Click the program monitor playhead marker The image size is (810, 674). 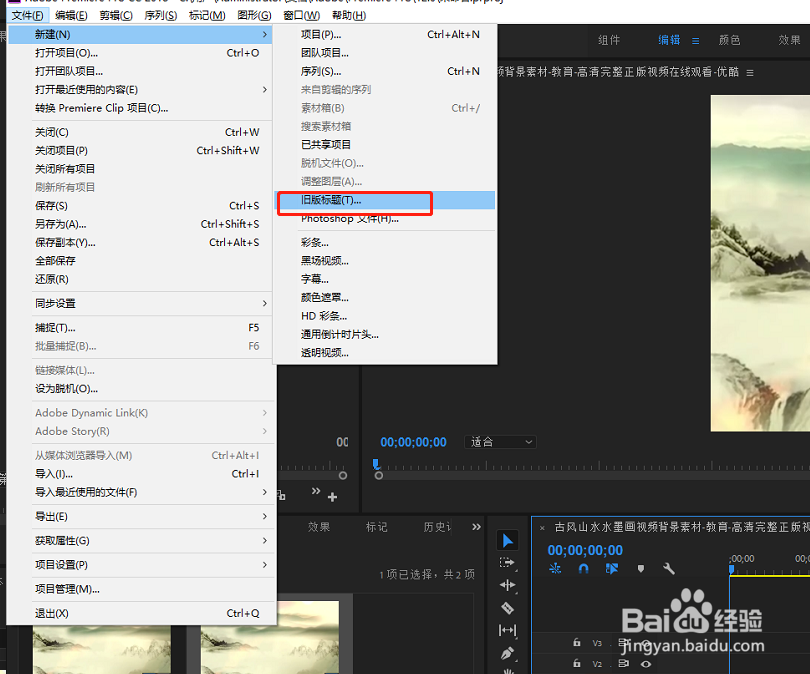click(x=376, y=464)
